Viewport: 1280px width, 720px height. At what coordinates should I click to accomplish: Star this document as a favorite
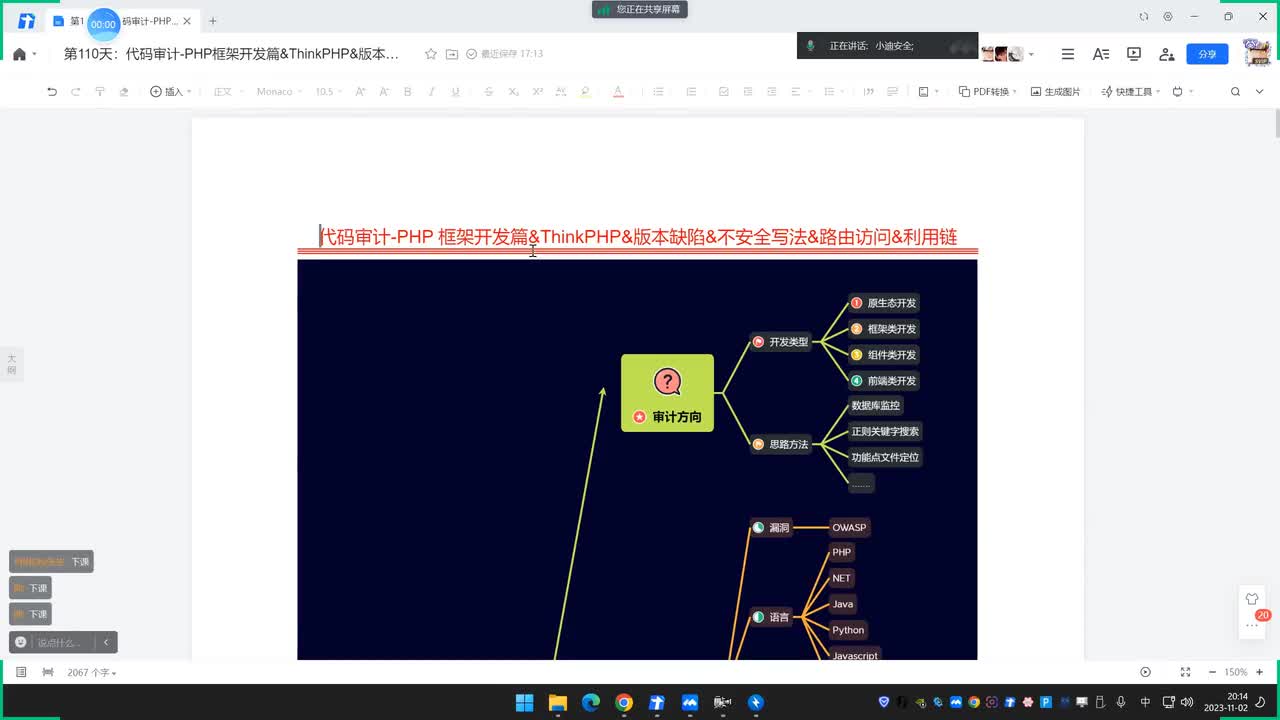(x=431, y=54)
